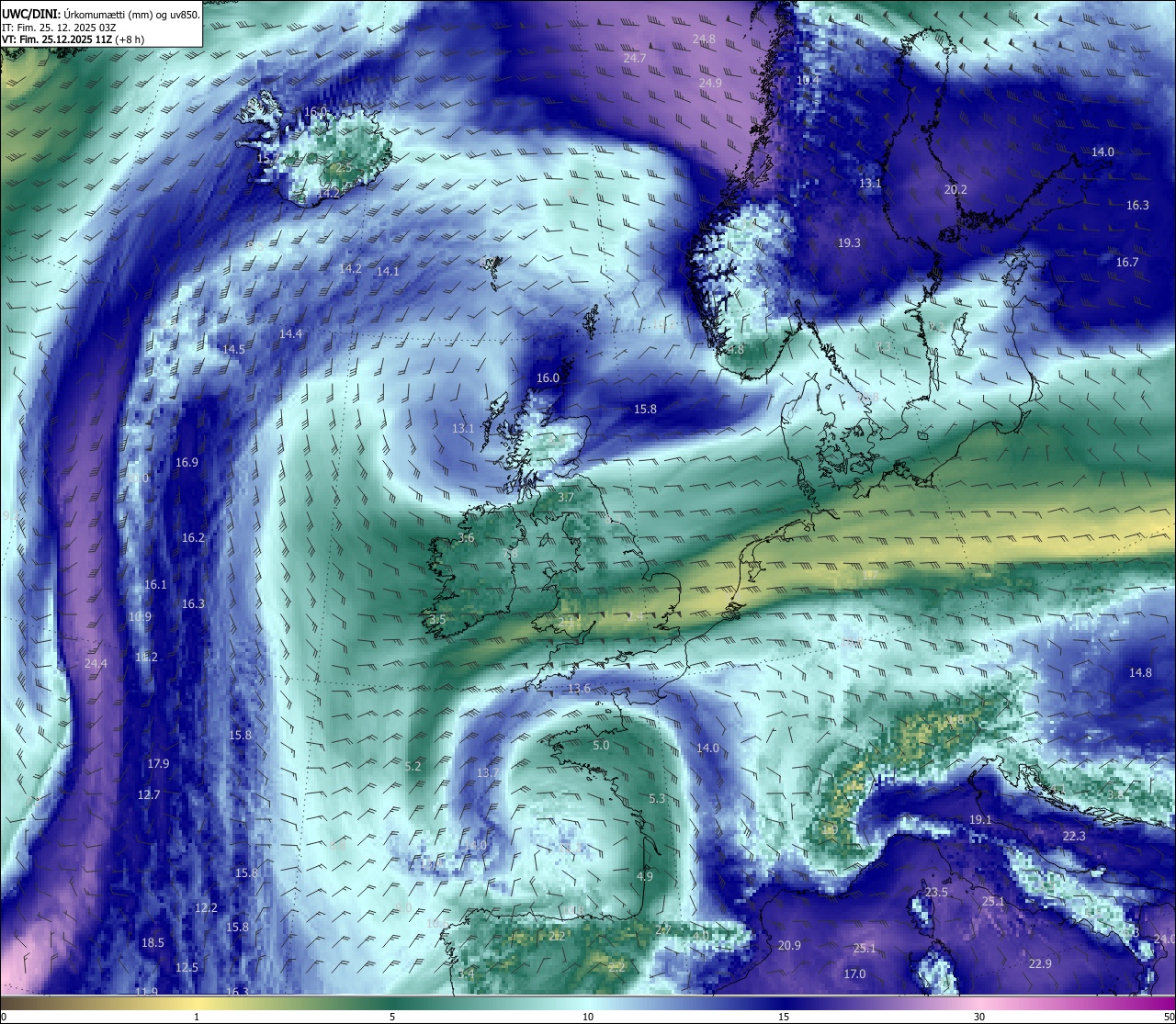Click the 20.9 value in western Mediterranean
This screenshot has width=1176, height=1024.
tap(789, 946)
